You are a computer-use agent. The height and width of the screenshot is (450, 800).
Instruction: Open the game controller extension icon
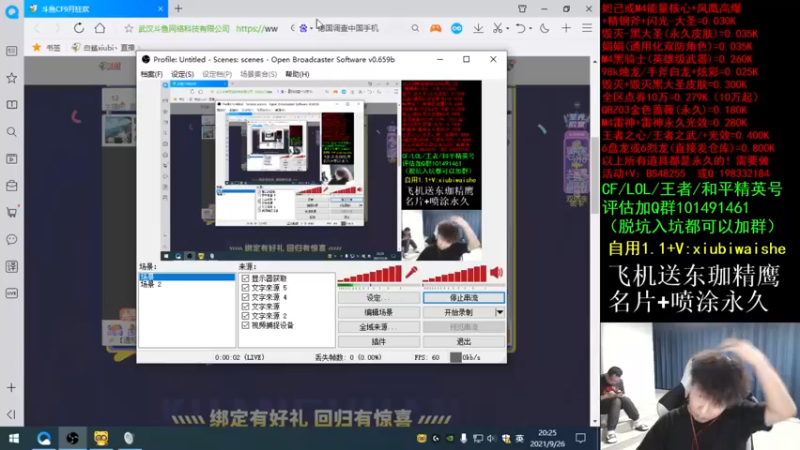pyautogui.click(x=435, y=29)
